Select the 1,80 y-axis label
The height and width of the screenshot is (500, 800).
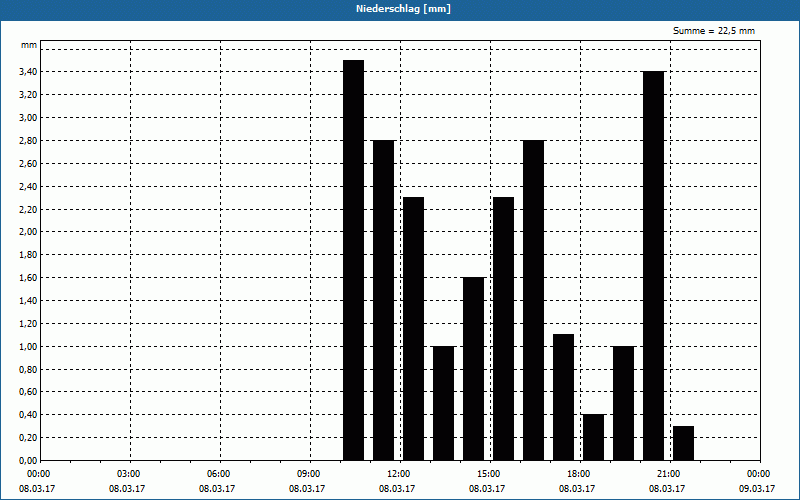pos(28,255)
